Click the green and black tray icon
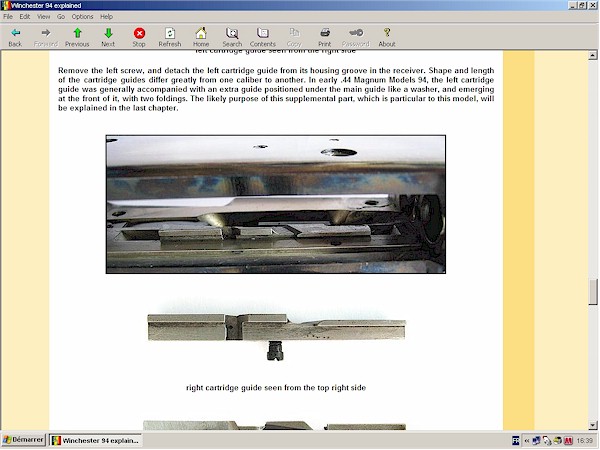600x450 pixels. [558, 441]
